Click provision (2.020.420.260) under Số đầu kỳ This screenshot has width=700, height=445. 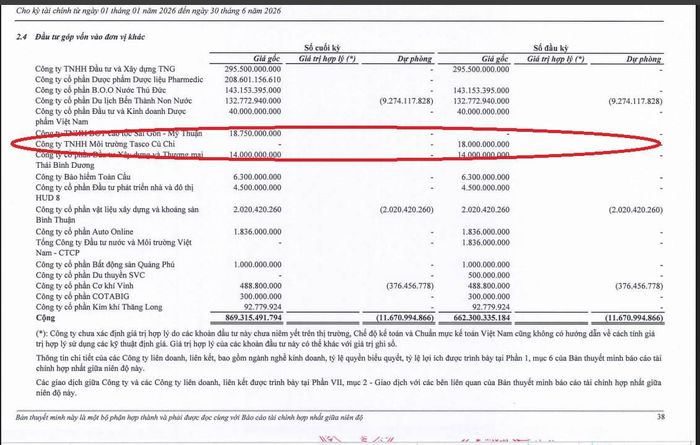pos(636,210)
